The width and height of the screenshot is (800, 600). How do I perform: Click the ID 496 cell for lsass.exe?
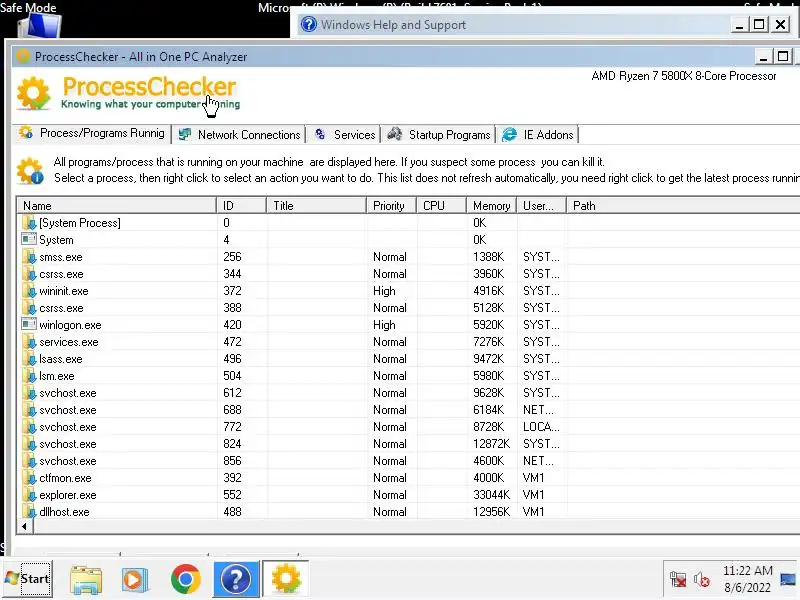pyautogui.click(x=232, y=359)
